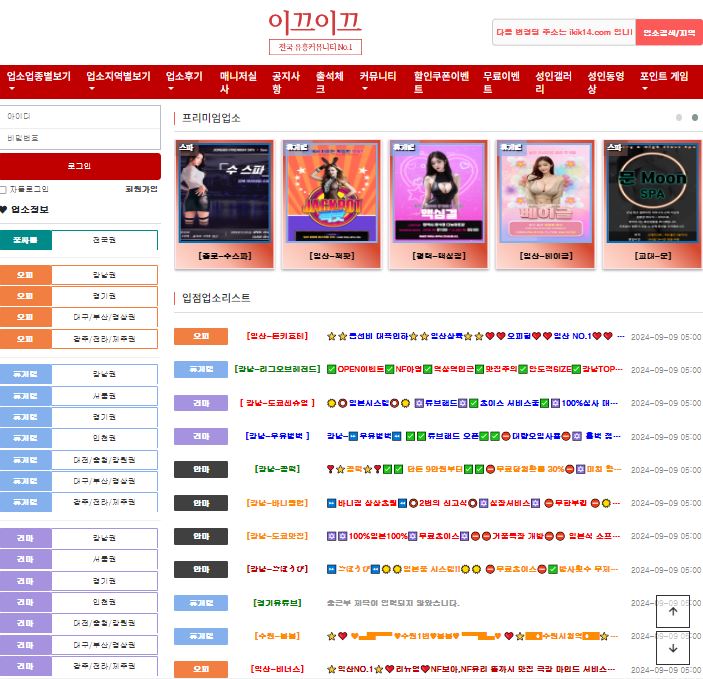Click the 휴게텔 badge in the 강남-리그오브레전드 row

pyautogui.click(x=201, y=370)
